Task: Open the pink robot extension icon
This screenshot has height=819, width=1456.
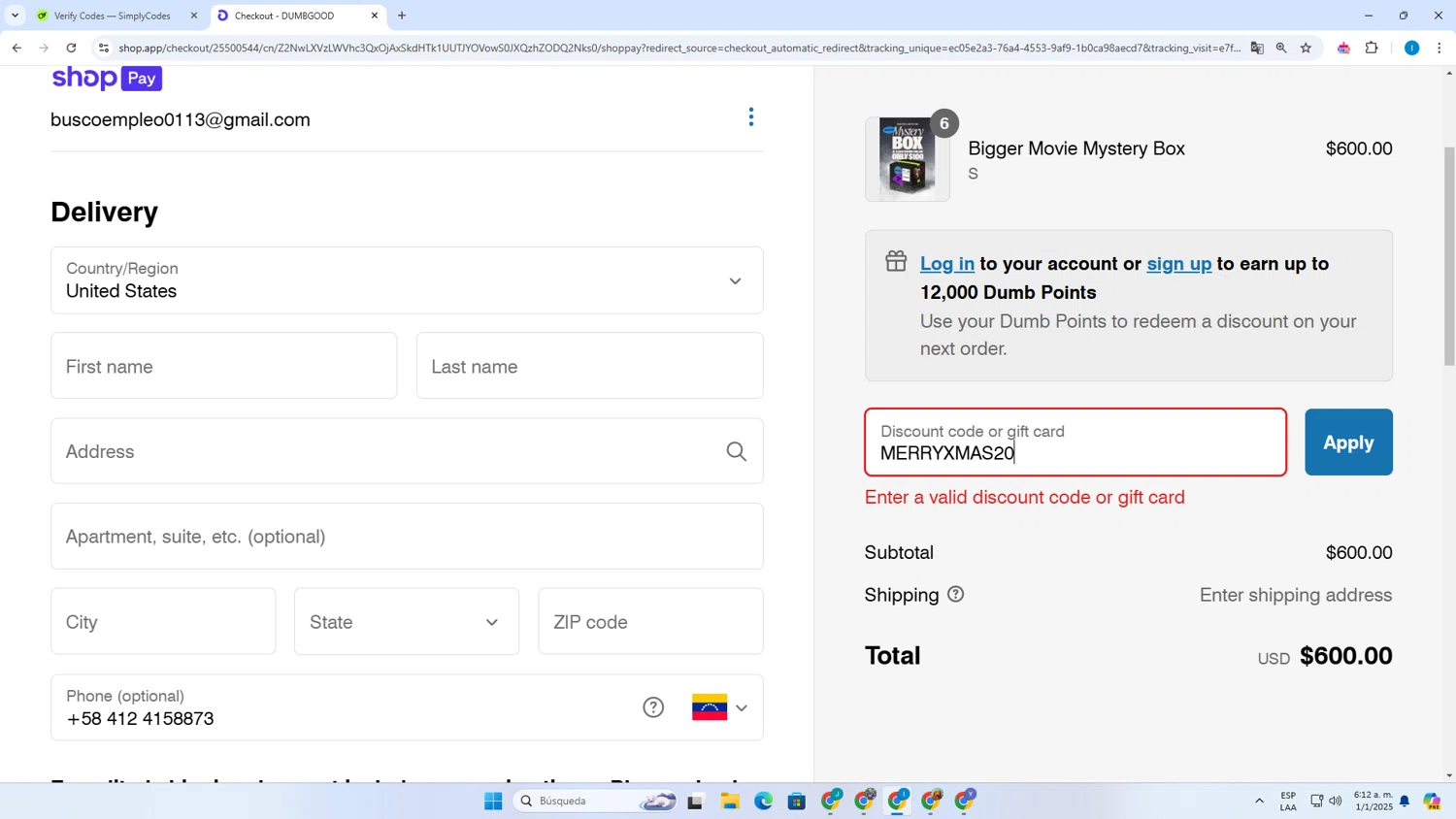Action: click(1343, 48)
